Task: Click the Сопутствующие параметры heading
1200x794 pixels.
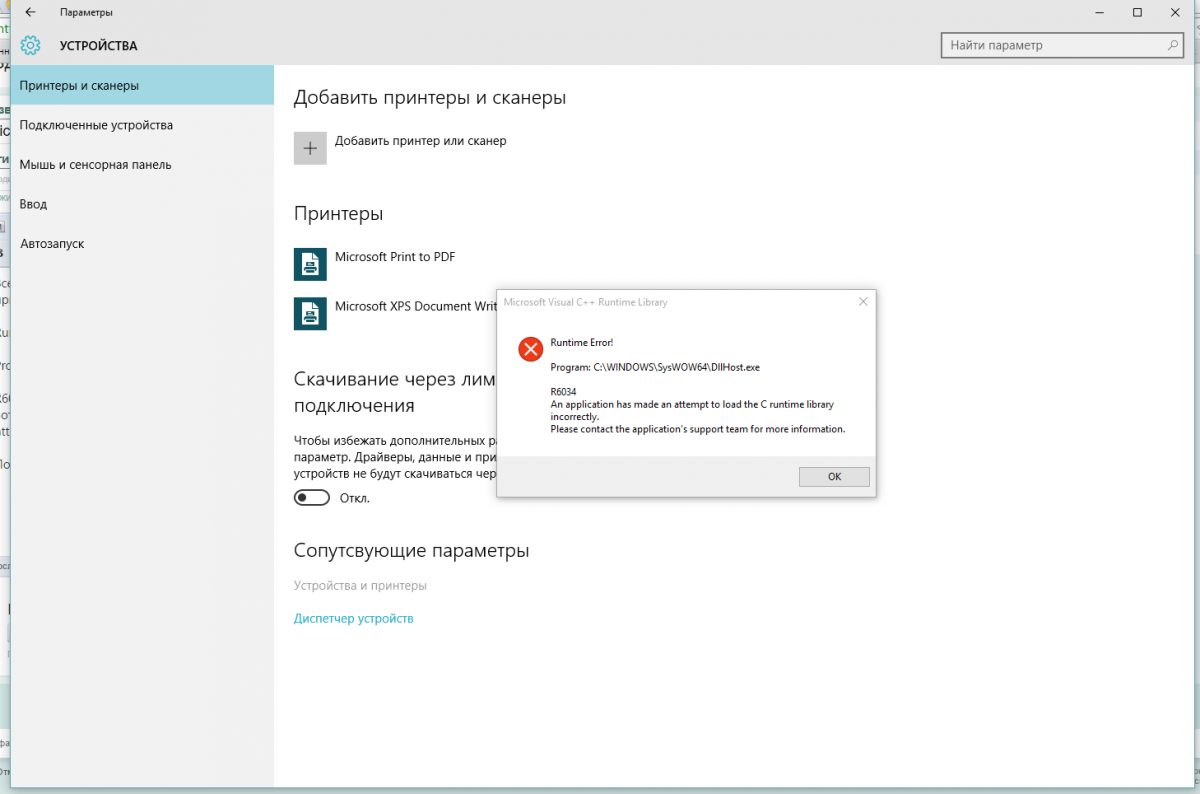Action: (411, 551)
